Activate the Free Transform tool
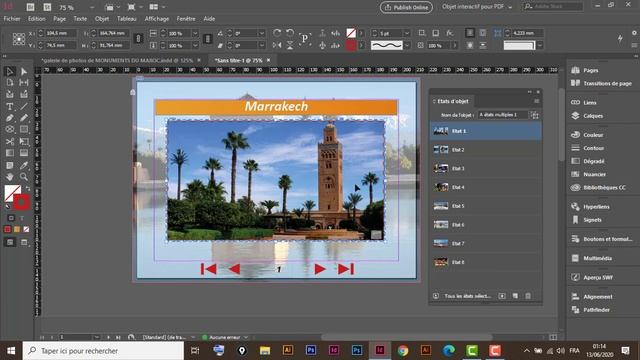640x360 pixels. pyautogui.click(x=24, y=142)
